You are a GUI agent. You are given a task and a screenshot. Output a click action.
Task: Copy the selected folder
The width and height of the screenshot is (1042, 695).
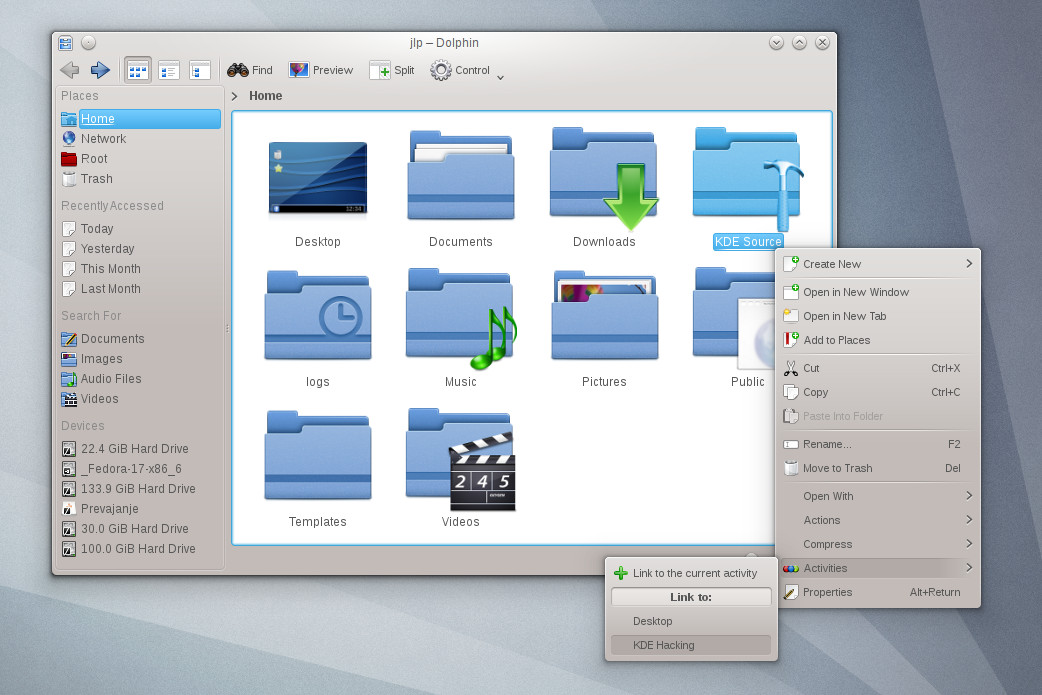point(878,392)
